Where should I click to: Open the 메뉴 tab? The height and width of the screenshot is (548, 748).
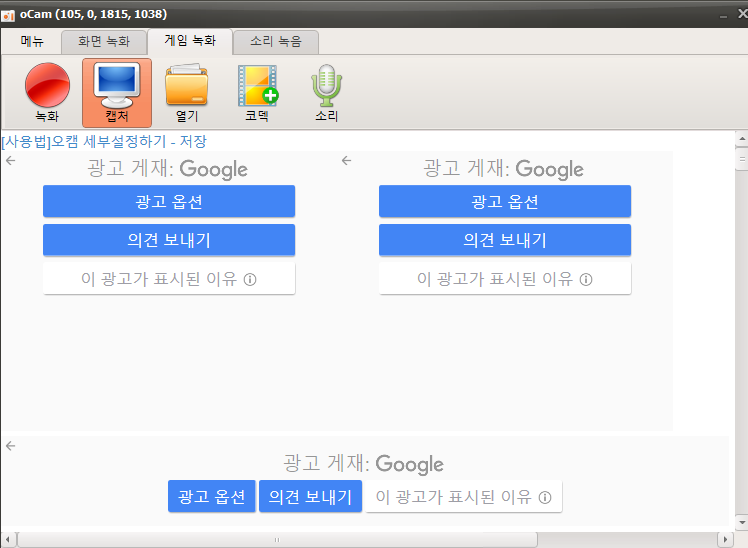coord(32,41)
